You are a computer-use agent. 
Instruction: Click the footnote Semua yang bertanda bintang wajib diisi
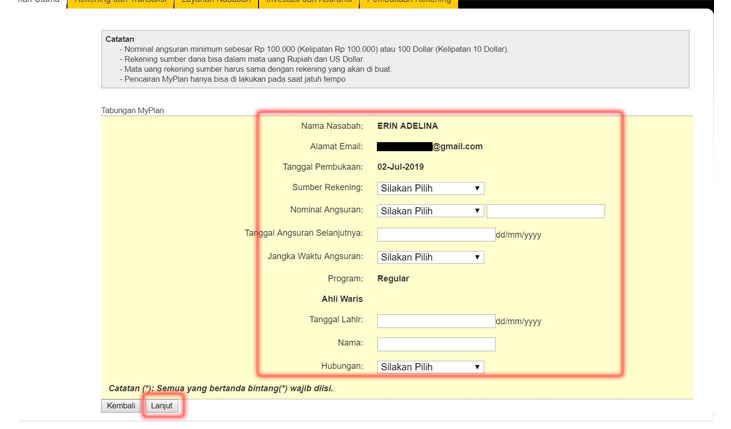221,388
